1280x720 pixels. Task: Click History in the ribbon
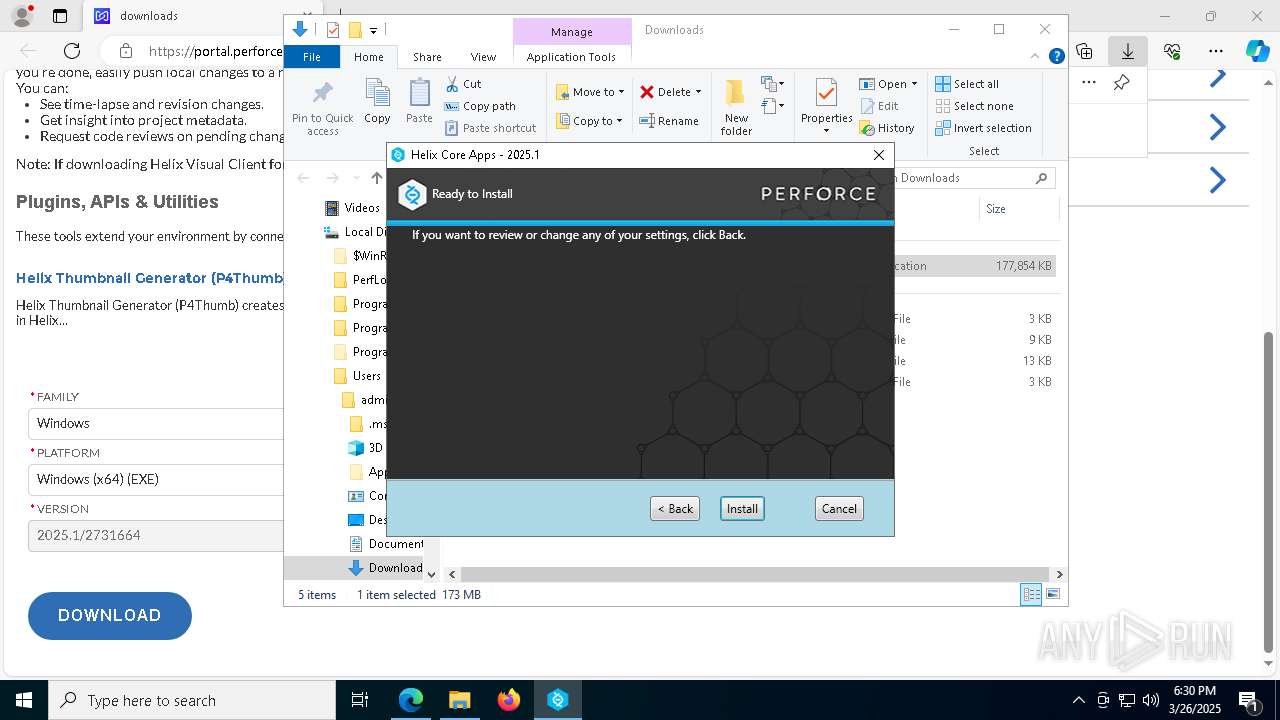tap(887, 128)
